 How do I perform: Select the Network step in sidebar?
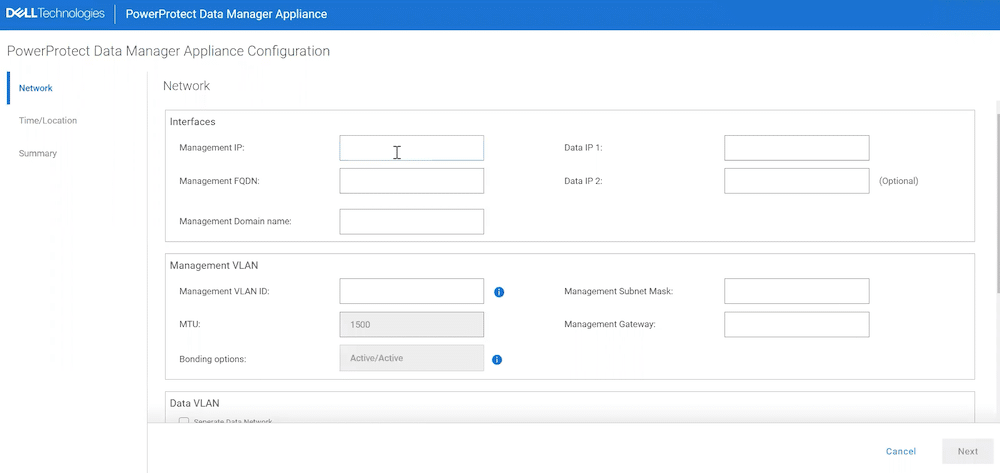pos(36,88)
